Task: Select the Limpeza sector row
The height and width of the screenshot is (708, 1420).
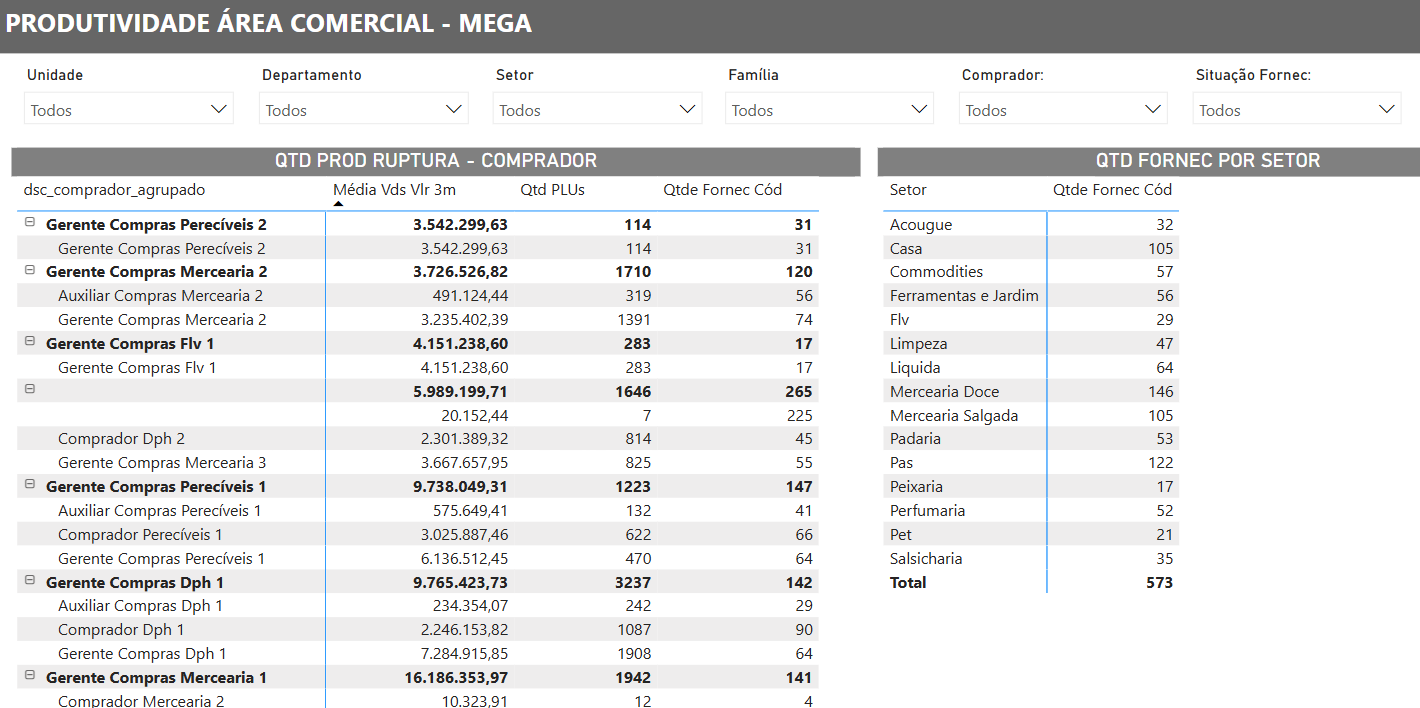Action: pyautogui.click(x=1031, y=343)
